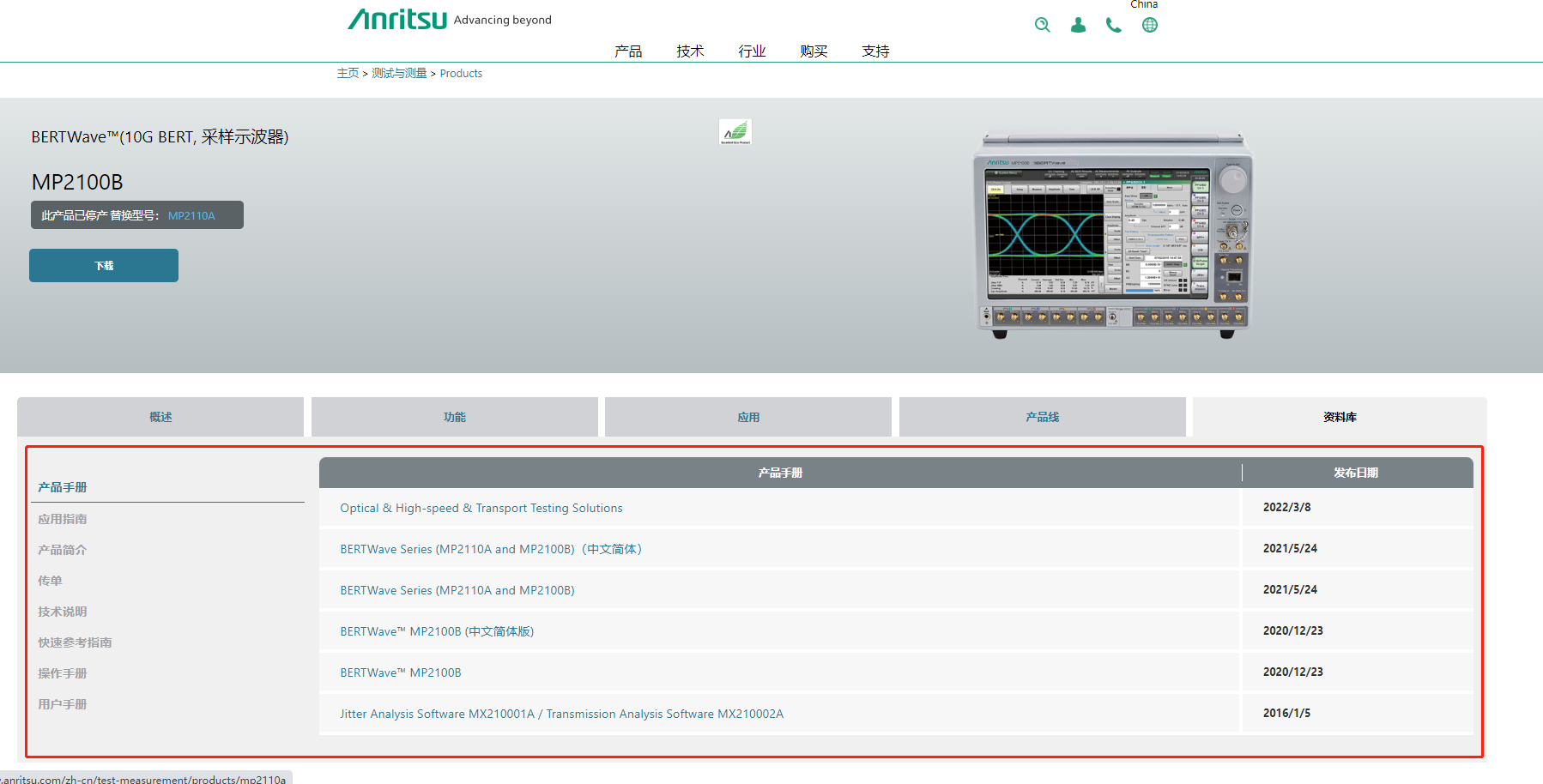Click the MP2100B product image
The height and width of the screenshot is (784, 1543).
point(1112,234)
